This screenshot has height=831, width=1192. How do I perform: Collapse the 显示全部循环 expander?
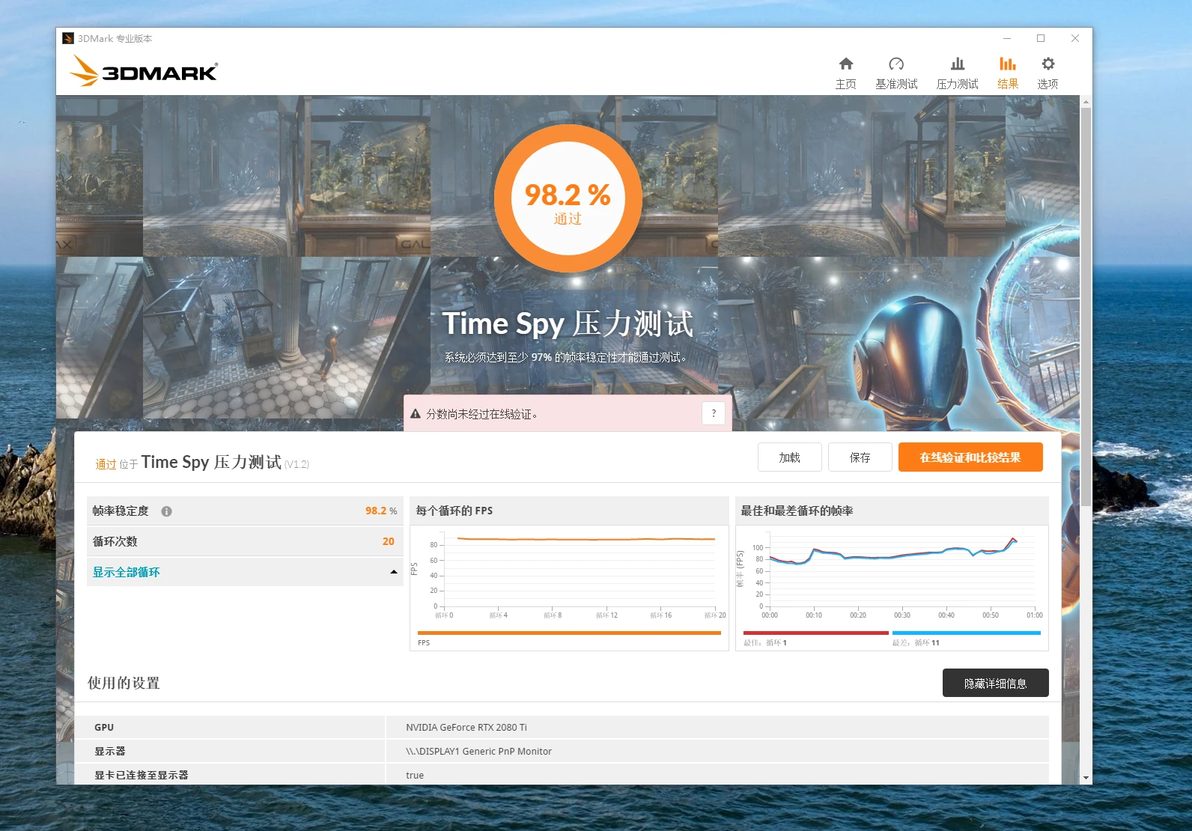coord(394,572)
